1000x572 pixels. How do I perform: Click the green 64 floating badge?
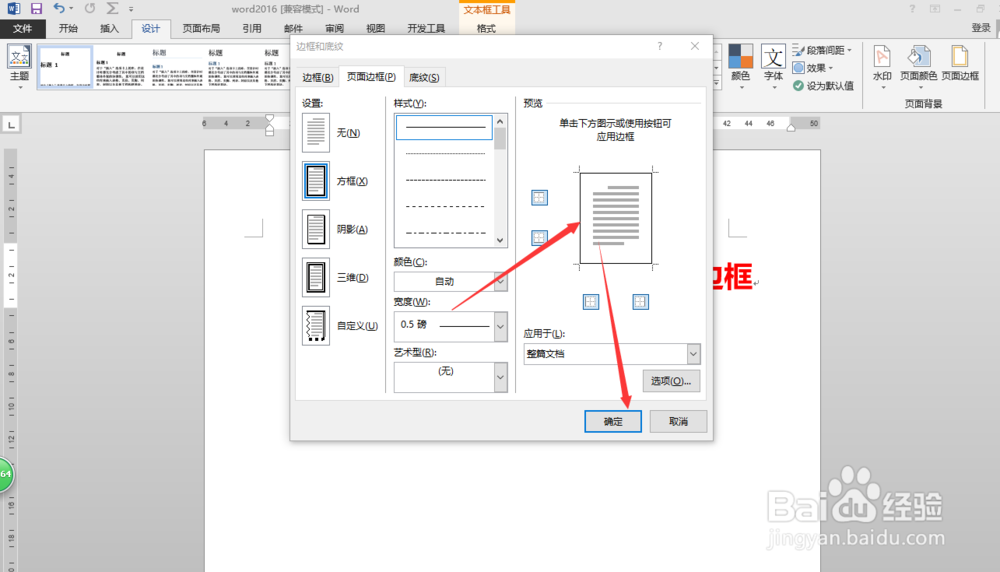coord(5,474)
